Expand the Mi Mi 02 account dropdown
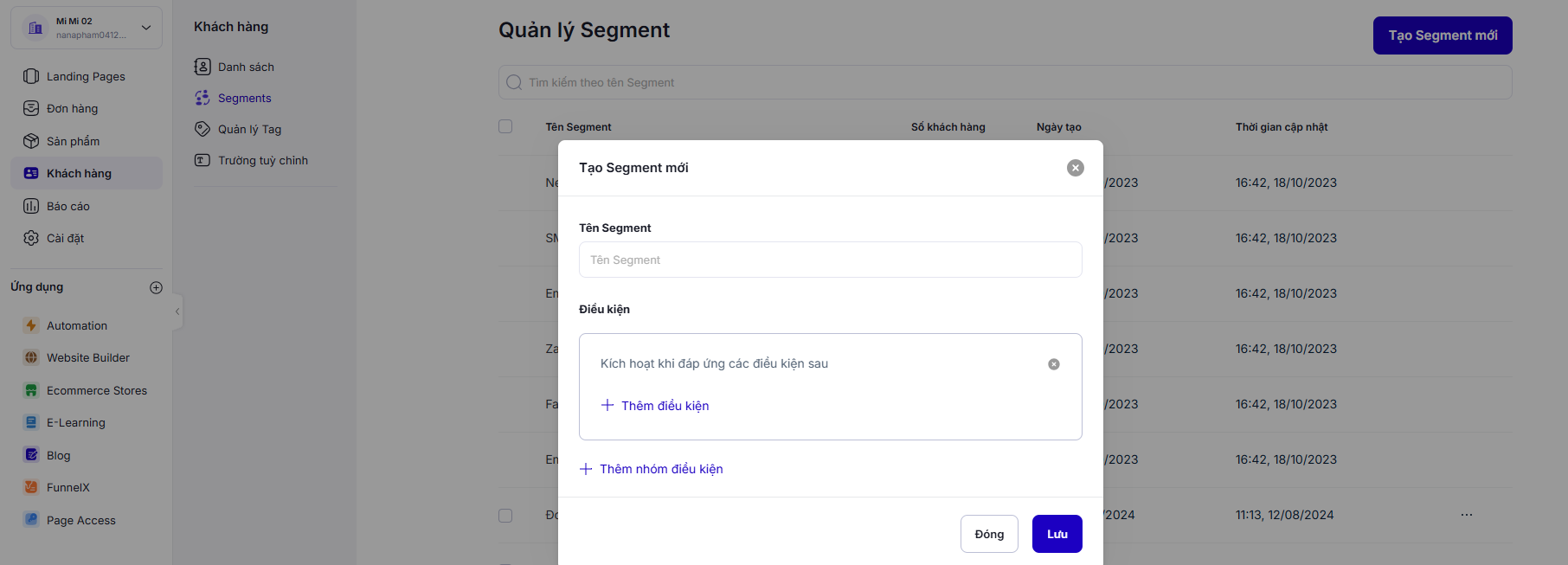Image resolution: width=1568 pixels, height=565 pixels. [146, 28]
